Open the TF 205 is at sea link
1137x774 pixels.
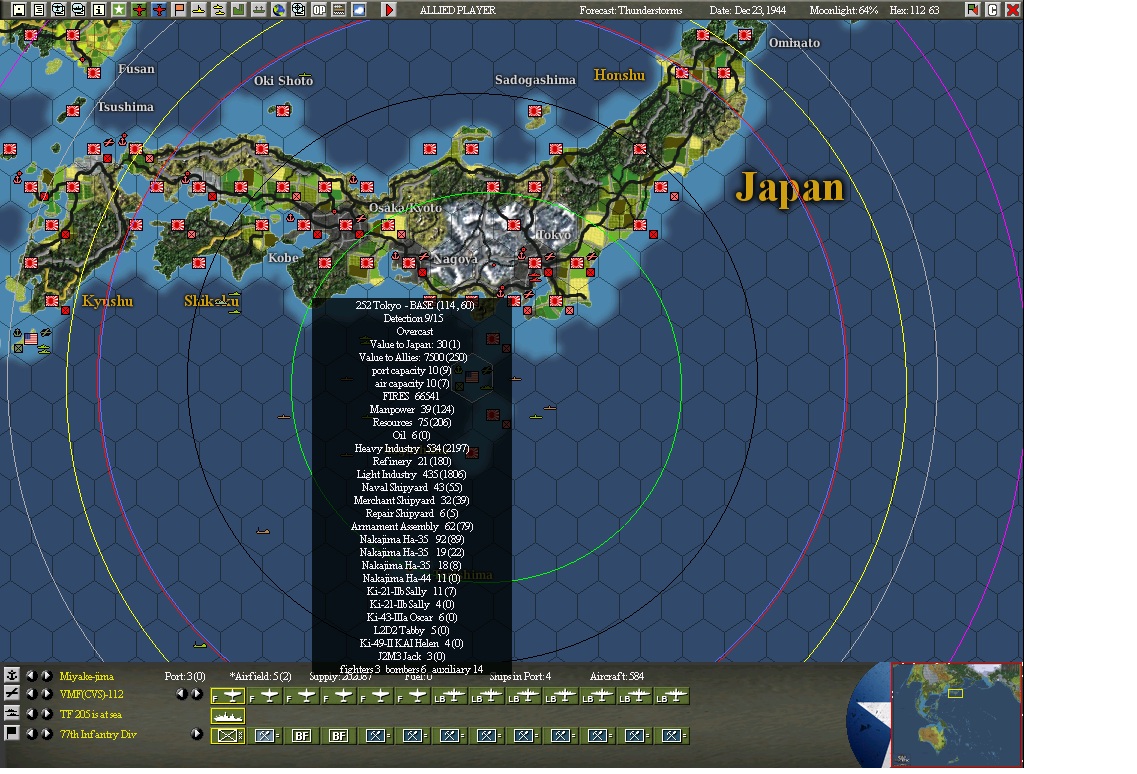click(x=91, y=715)
